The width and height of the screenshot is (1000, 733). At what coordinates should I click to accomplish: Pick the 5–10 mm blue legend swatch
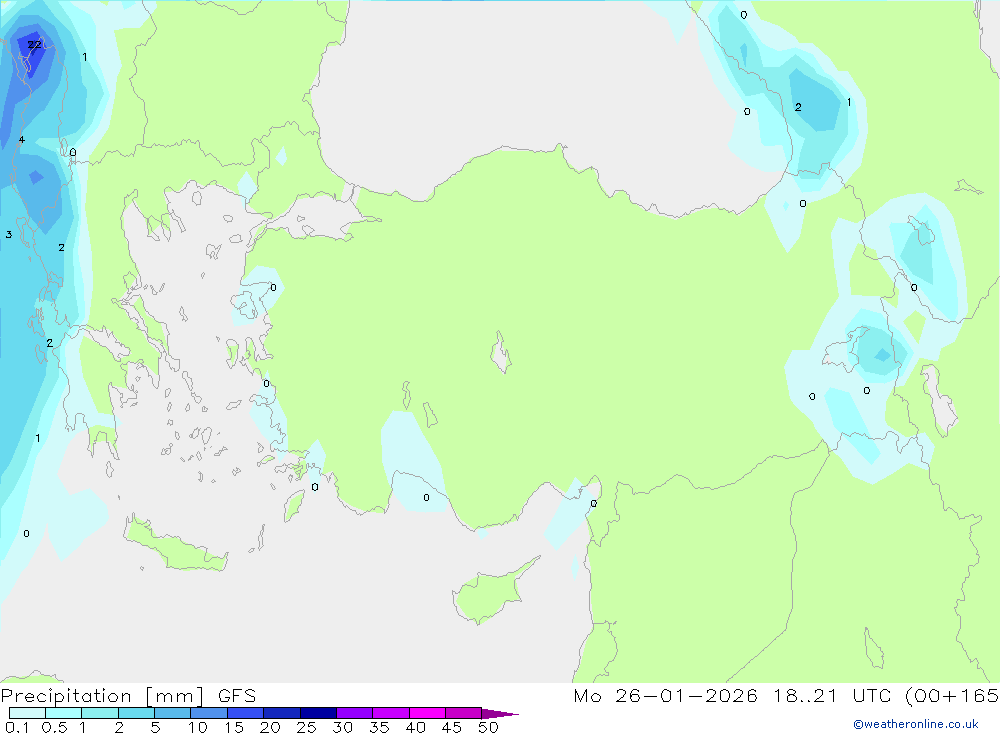[x=173, y=713]
